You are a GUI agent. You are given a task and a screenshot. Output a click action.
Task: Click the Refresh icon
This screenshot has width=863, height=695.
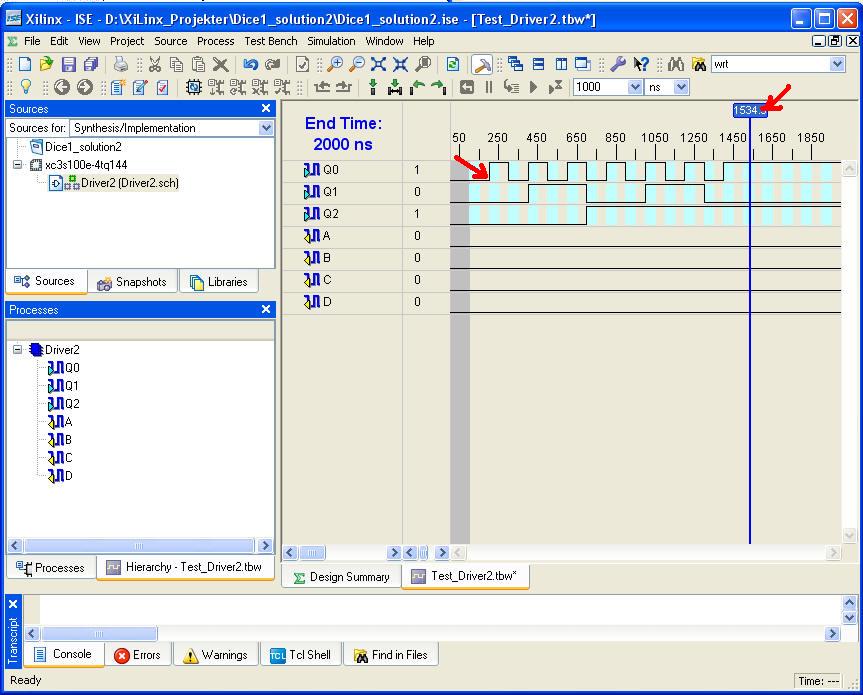coord(452,64)
